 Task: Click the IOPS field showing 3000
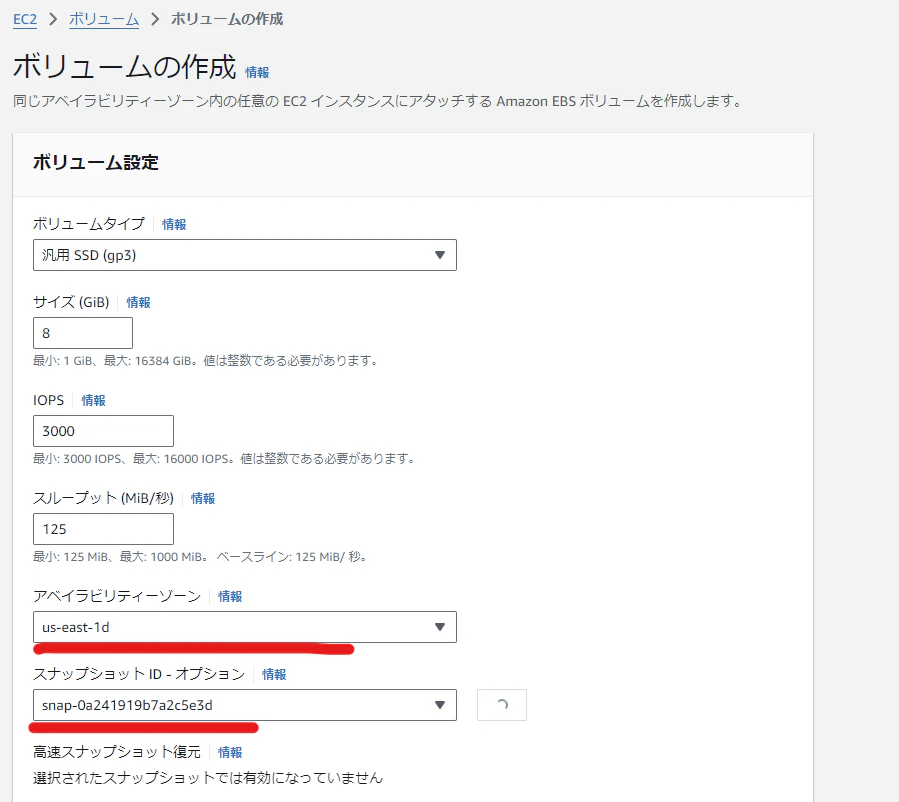103,430
